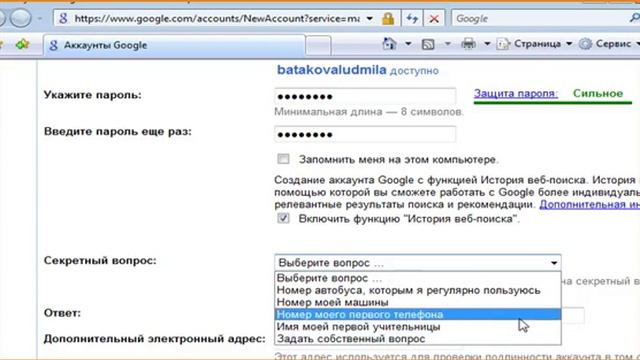Screen dimensions: 640x360
Task: Click the Ответ field label
Action: [x=62, y=313]
